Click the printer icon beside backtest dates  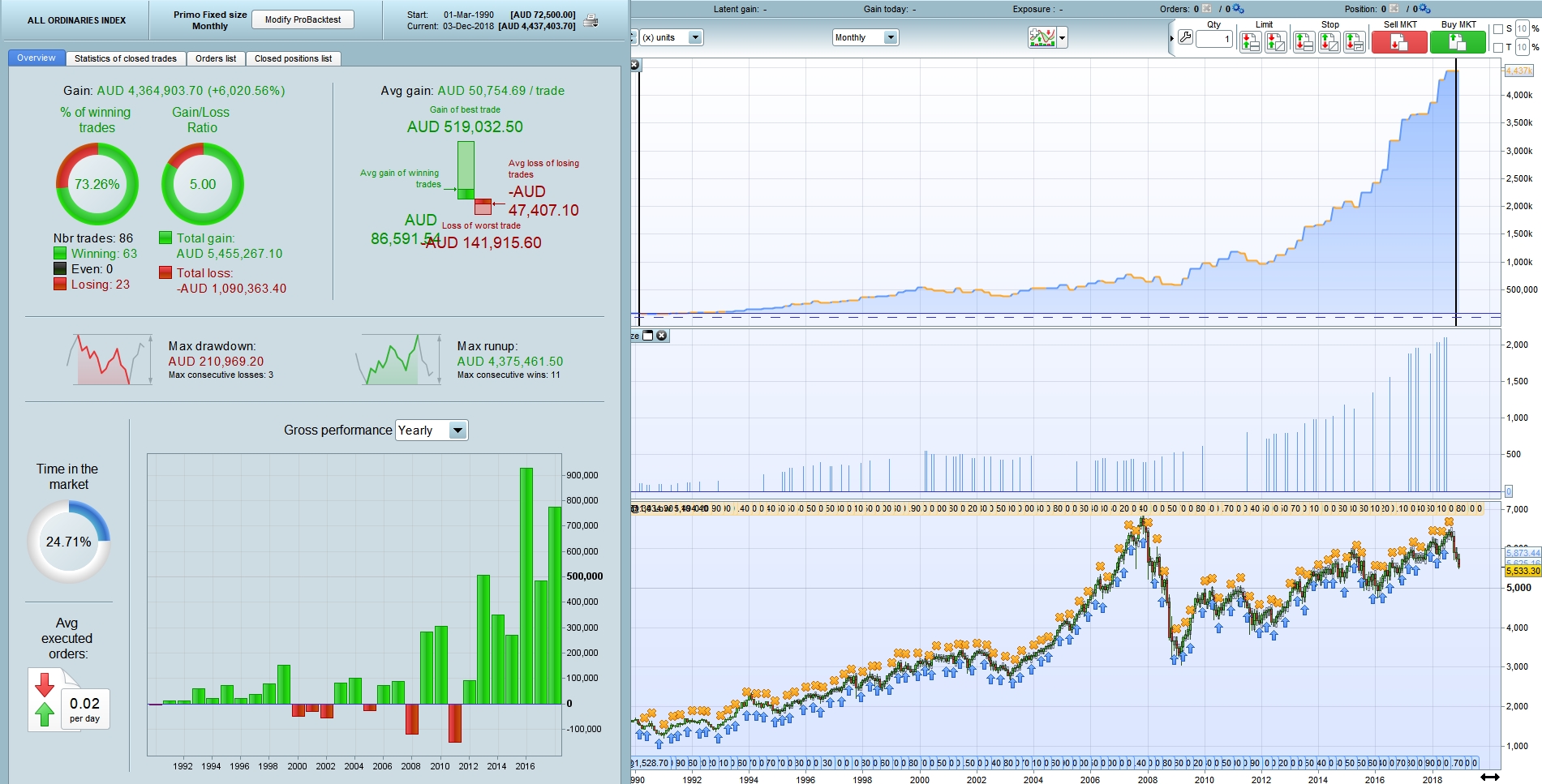[x=591, y=20]
